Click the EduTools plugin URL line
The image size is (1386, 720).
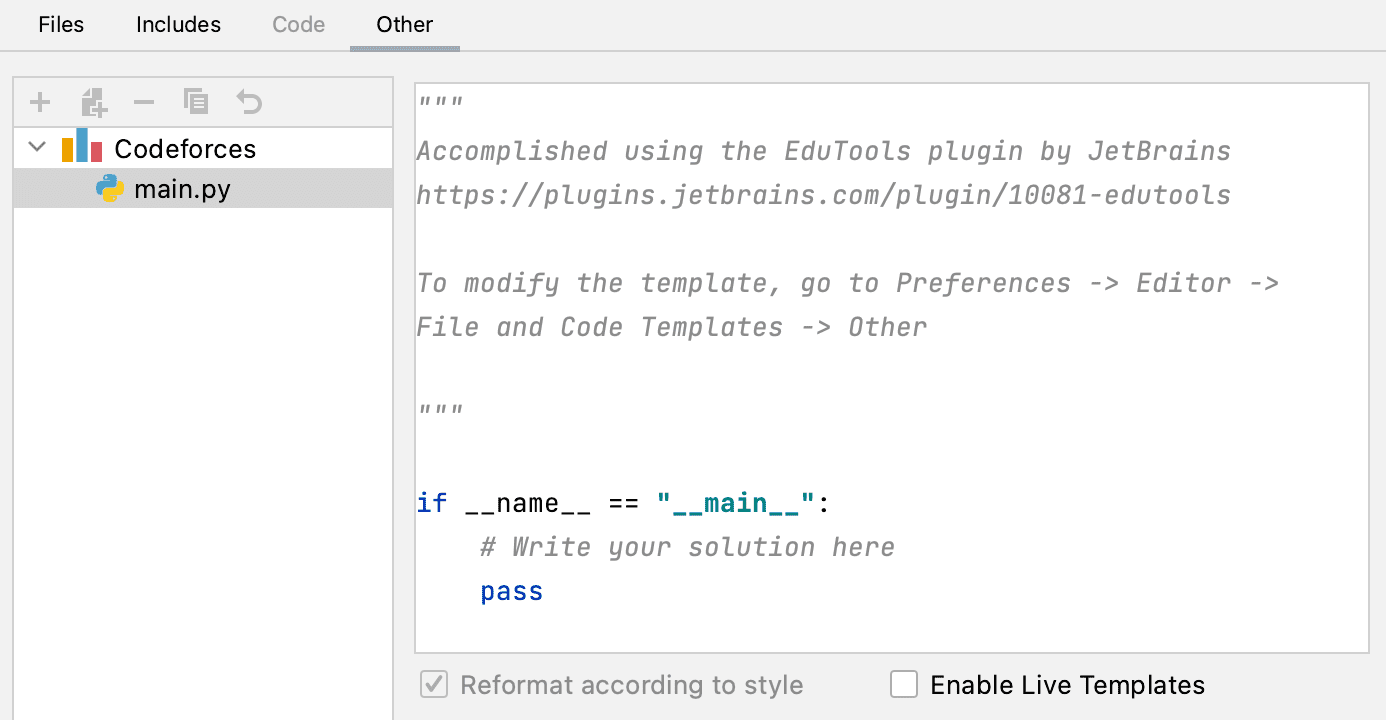pyautogui.click(x=824, y=195)
